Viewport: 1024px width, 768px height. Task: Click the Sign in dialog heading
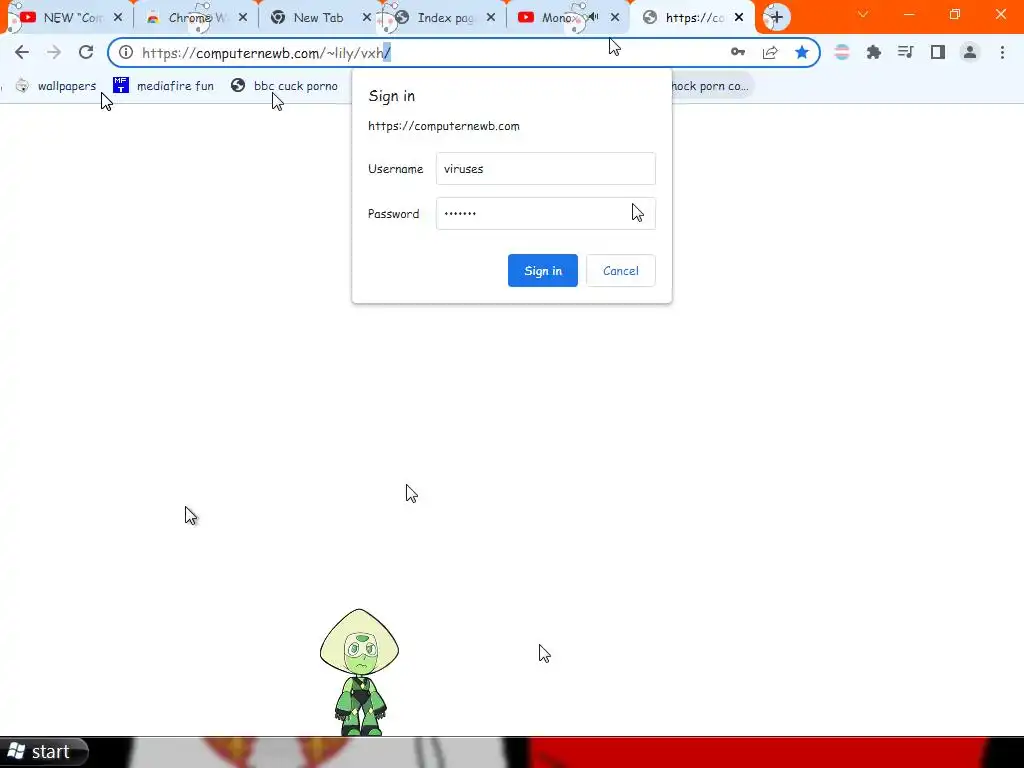click(x=391, y=96)
